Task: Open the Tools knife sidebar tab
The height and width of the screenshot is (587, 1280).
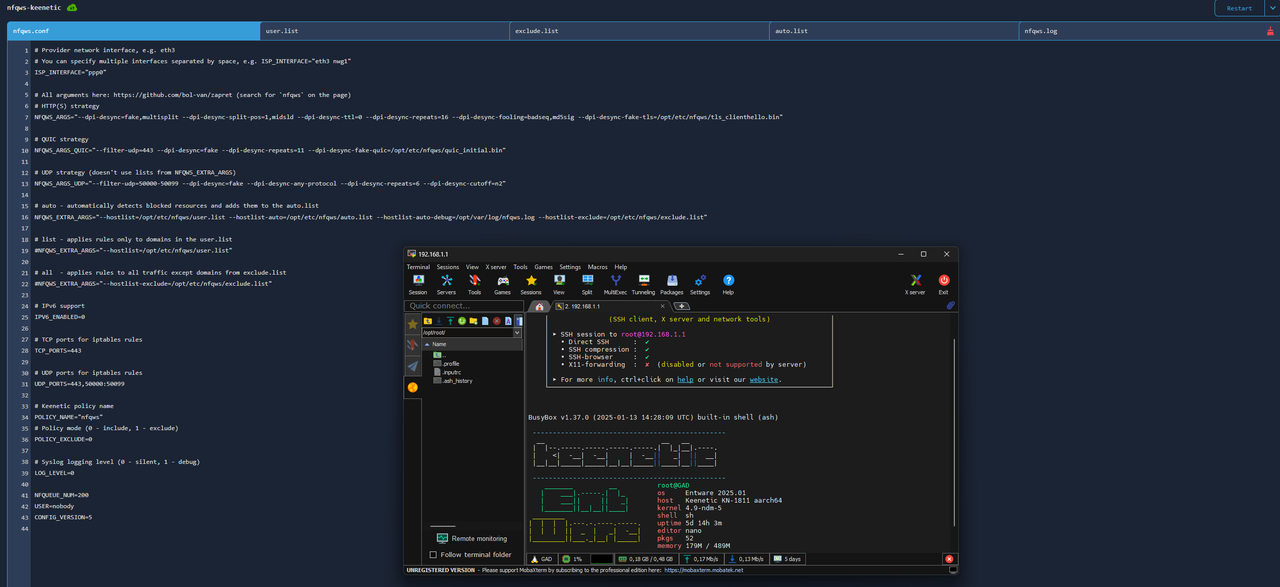Action: point(412,345)
